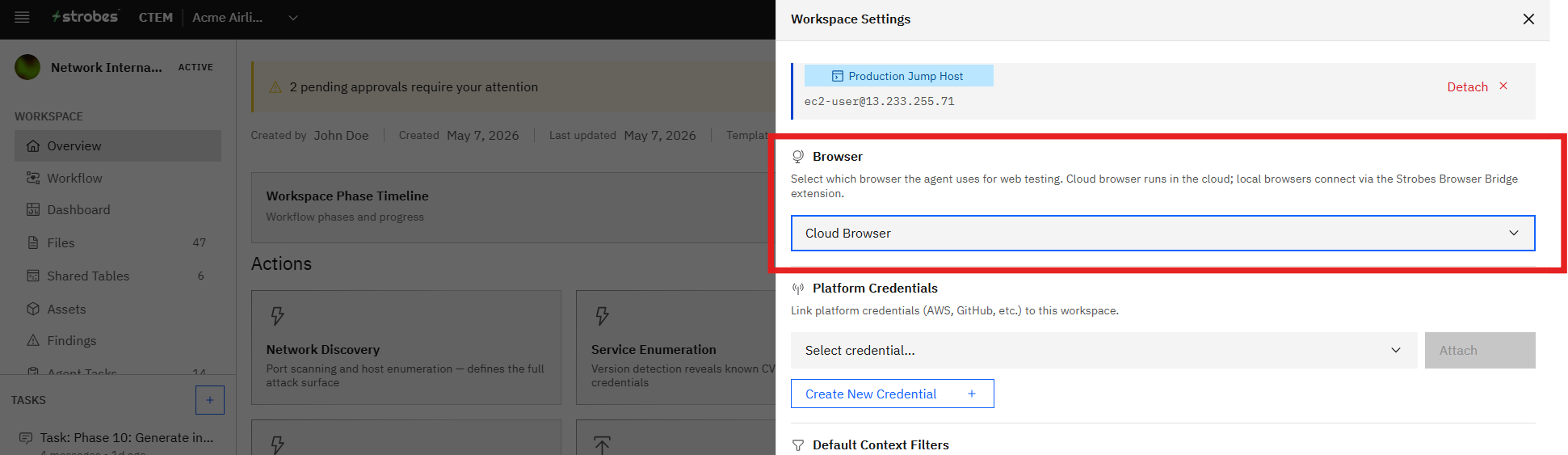Click the Shared Tables count 6
1568x455 pixels.
[201, 276]
